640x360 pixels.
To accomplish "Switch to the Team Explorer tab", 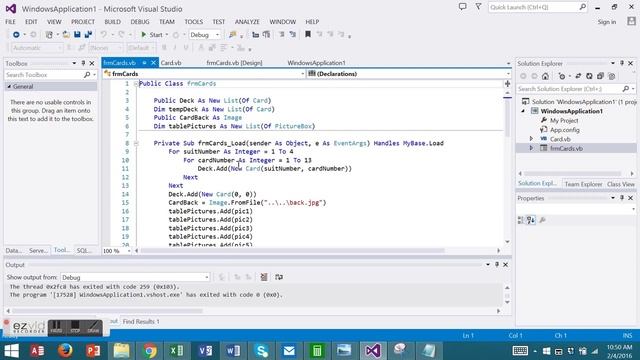I will (x=583, y=184).
